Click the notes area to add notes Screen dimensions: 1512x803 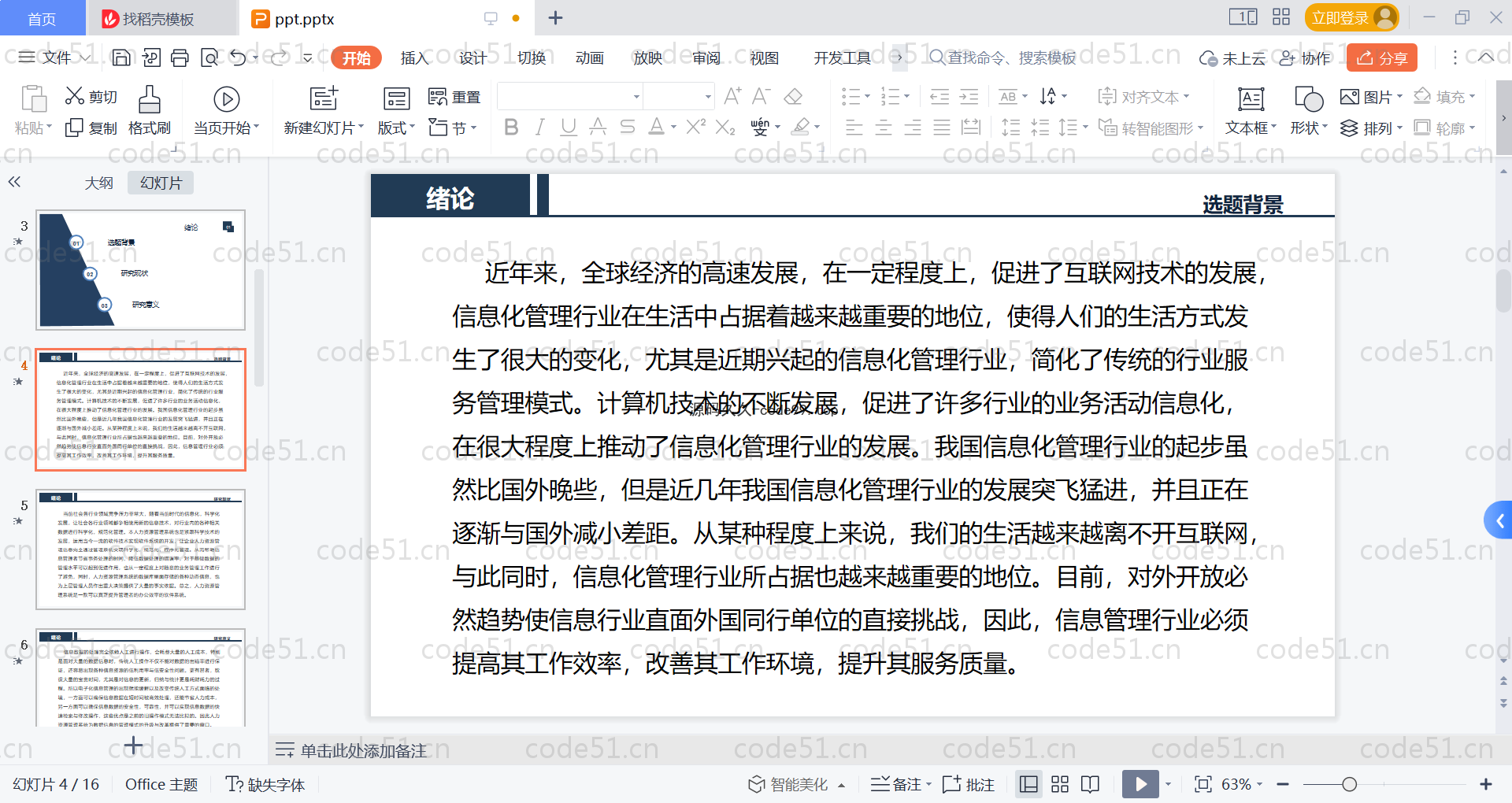point(364,750)
